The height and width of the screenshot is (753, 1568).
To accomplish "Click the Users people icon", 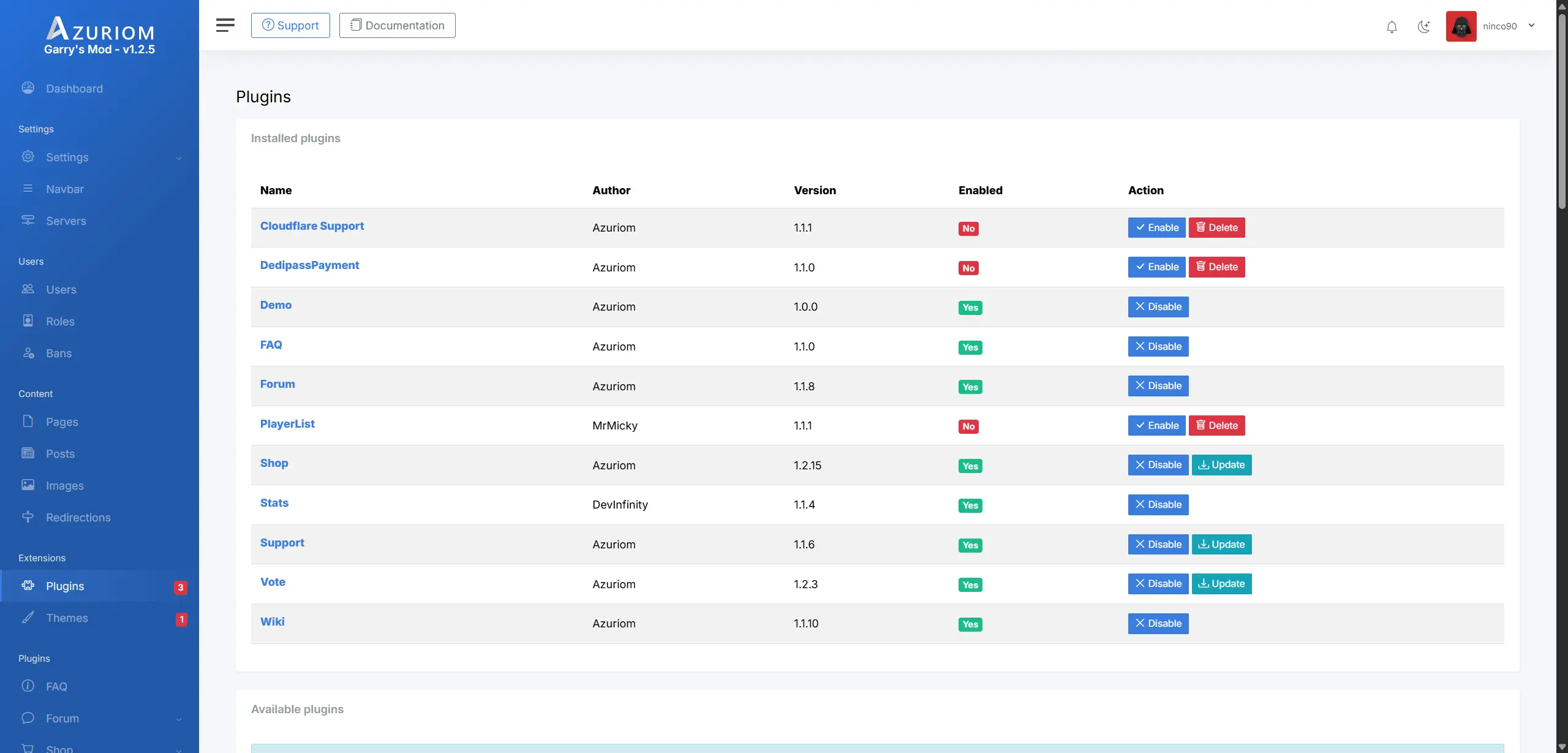I will [x=28, y=289].
